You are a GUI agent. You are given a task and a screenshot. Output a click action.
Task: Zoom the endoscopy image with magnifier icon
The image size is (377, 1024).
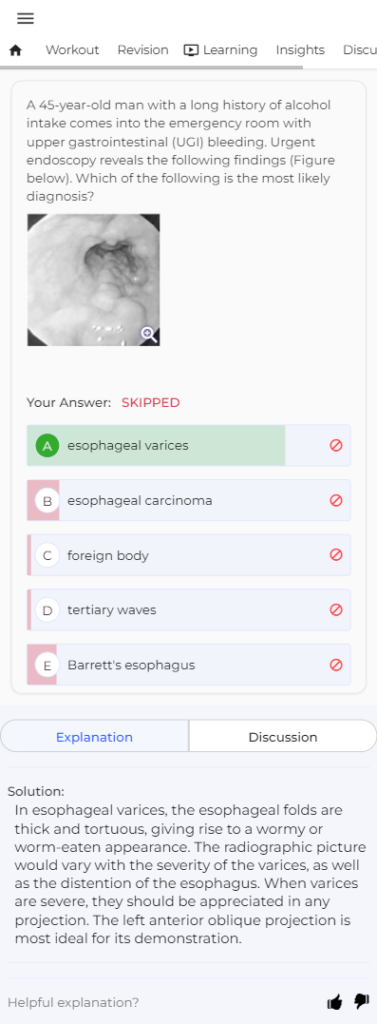[x=149, y=335]
